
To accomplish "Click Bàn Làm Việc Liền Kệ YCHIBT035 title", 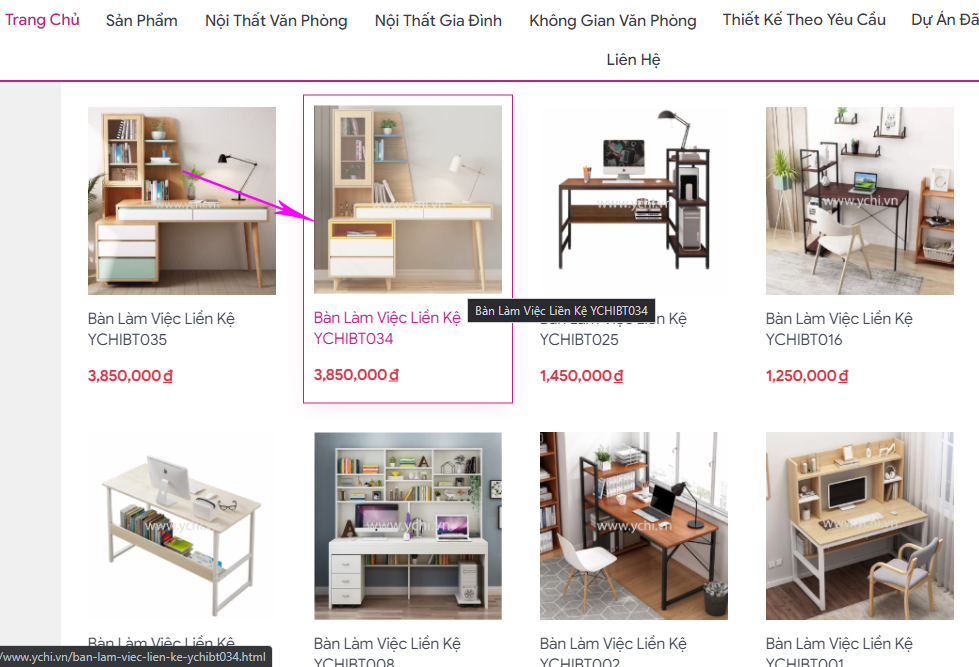I will coord(161,329).
